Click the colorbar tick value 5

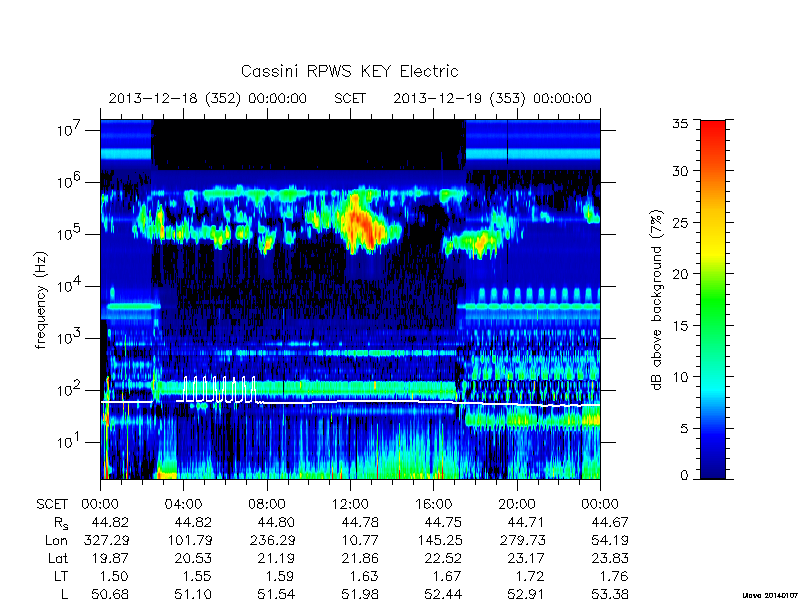tap(684, 429)
